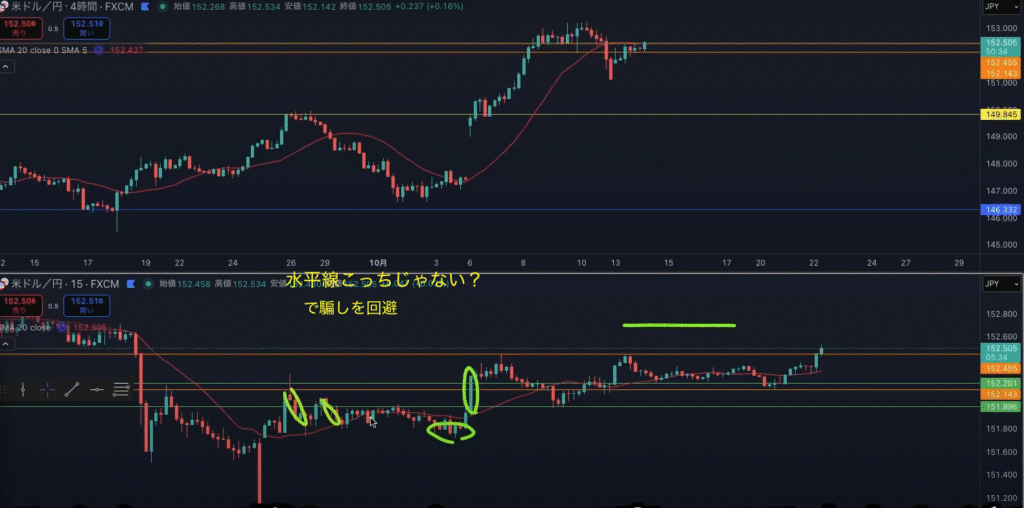Click the blue 146.332 price label
The height and width of the screenshot is (508, 1024).
[1002, 210]
